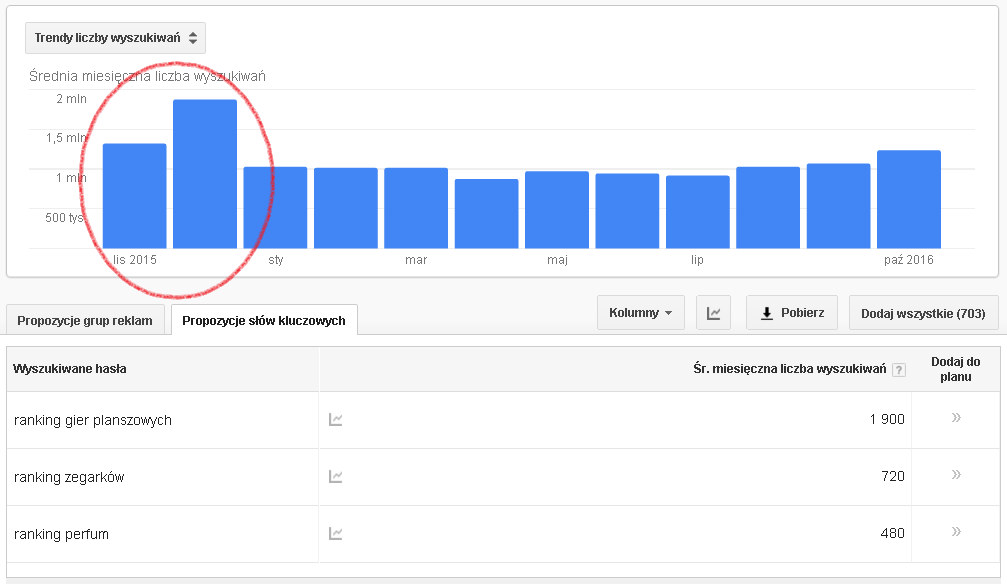Click Średnia miesięczna liczba wyszukiwań chart title
The image size is (1007, 584).
(x=147, y=76)
